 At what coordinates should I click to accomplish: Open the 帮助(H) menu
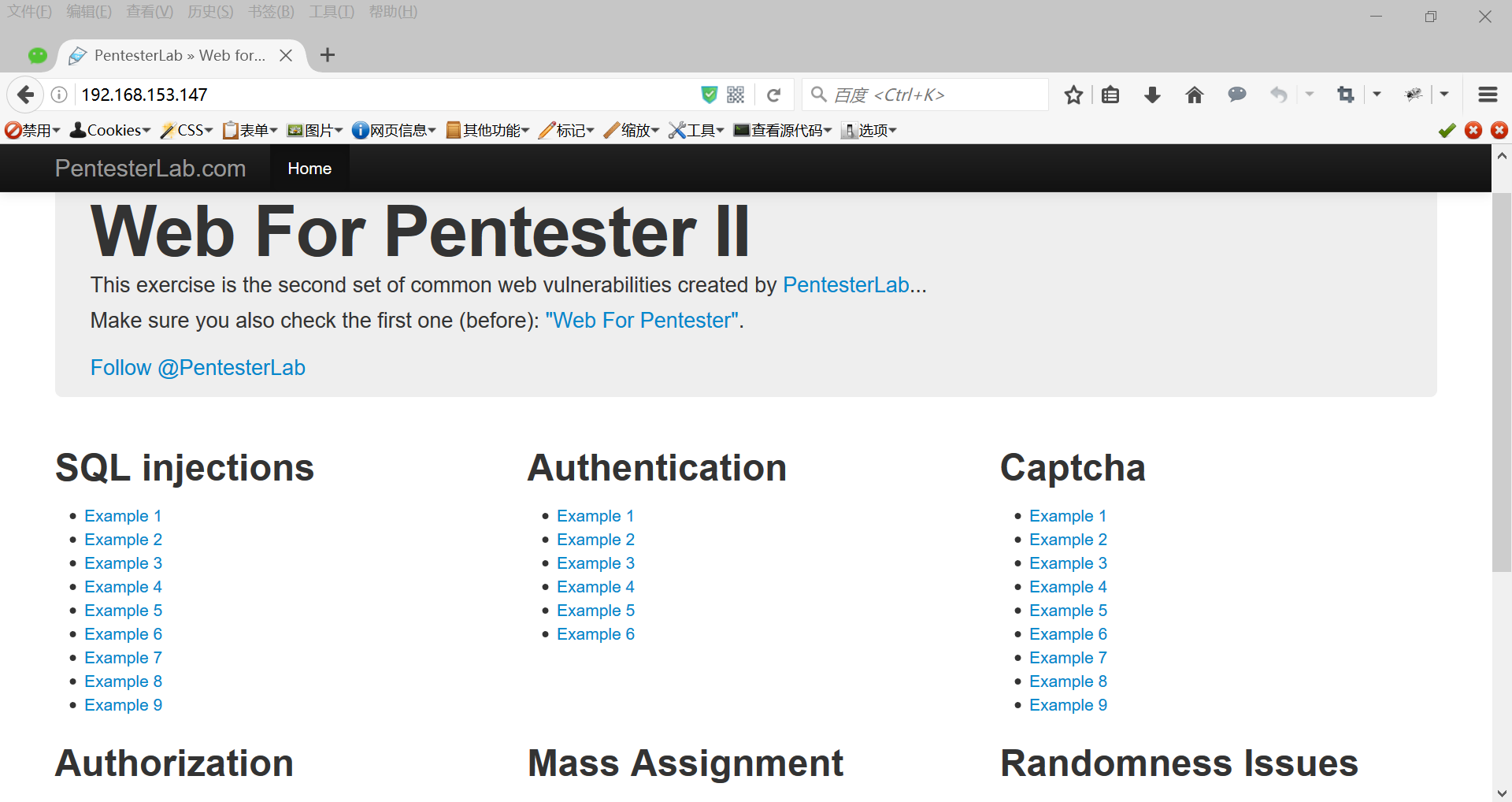(393, 12)
